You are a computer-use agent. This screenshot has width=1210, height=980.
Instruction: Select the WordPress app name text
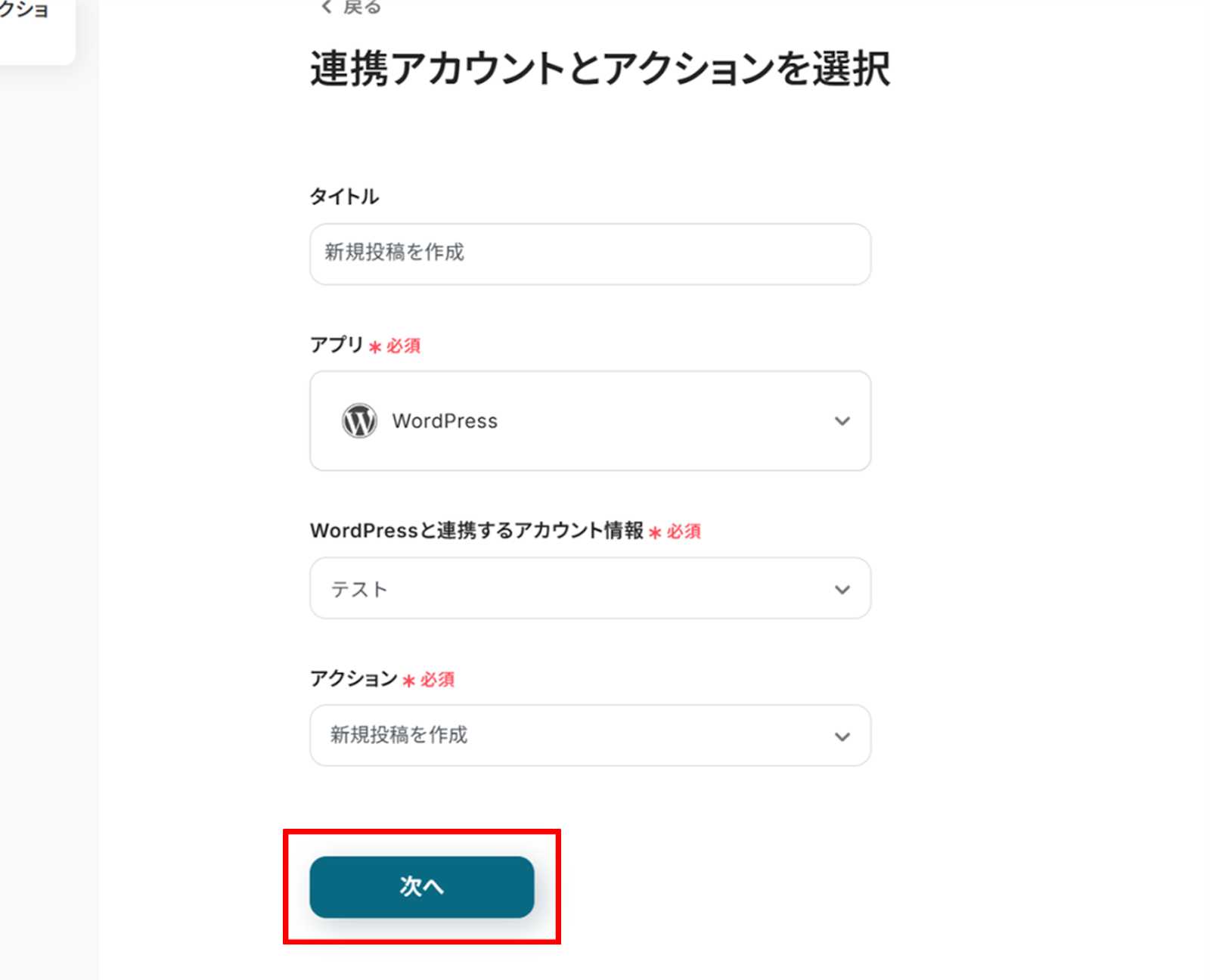pyautogui.click(x=445, y=421)
